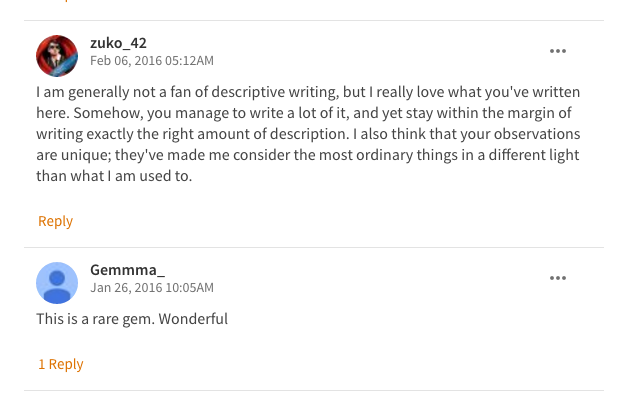Click the Jan 26, 2016 10:05AM timestamp
The height and width of the screenshot is (396, 629).
(152, 288)
